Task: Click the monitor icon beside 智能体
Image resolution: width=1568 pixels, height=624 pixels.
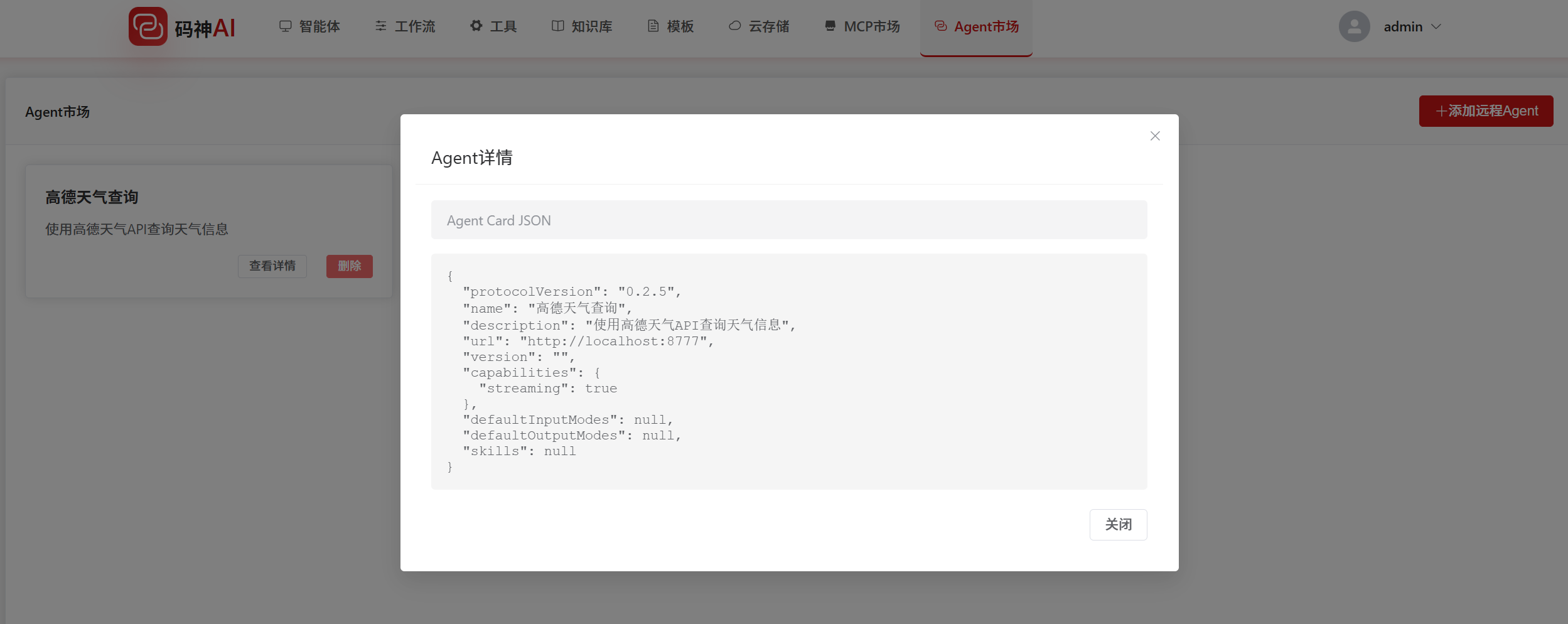Action: coord(286,26)
